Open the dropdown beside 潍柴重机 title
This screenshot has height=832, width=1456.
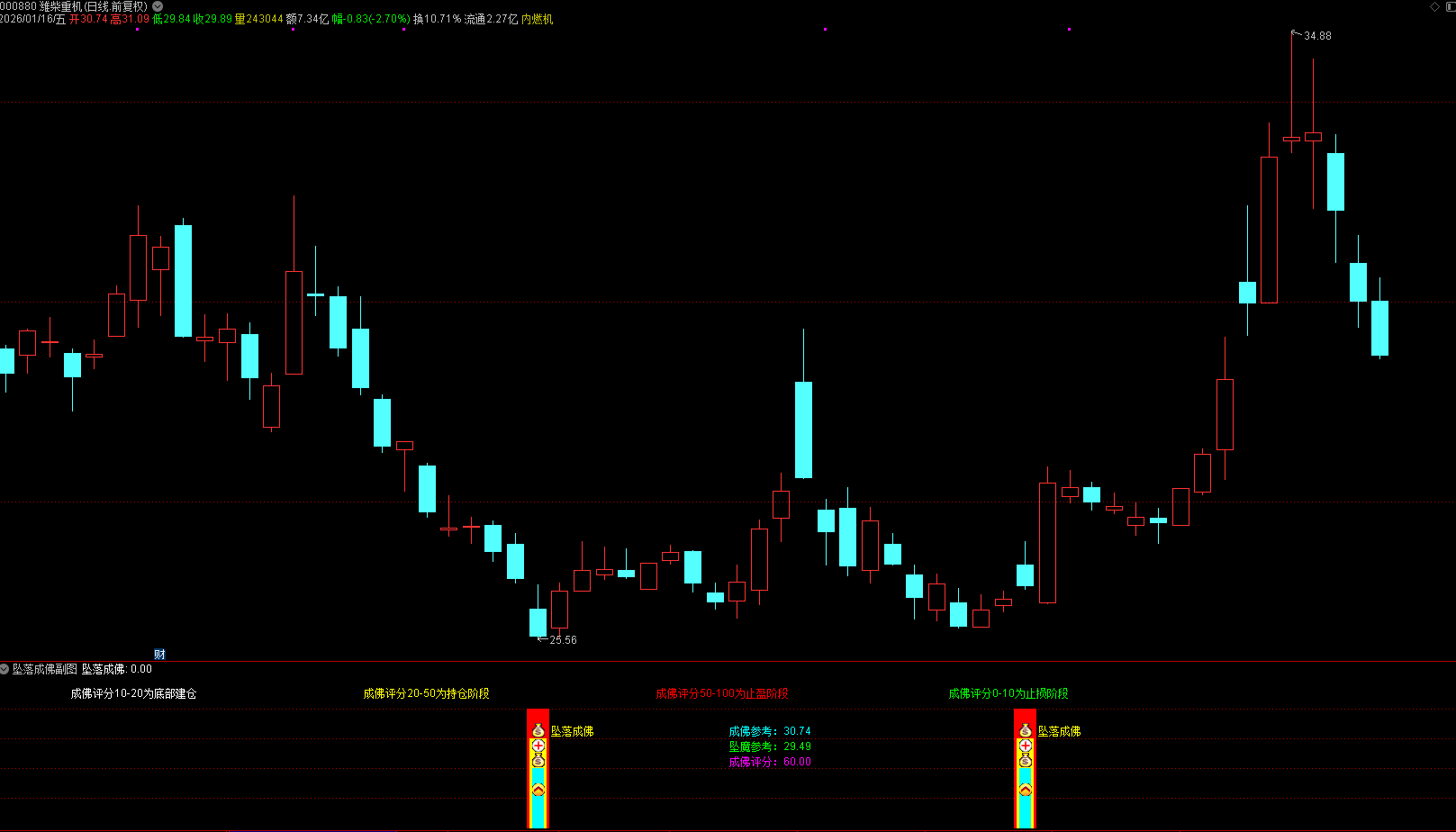point(158,6)
